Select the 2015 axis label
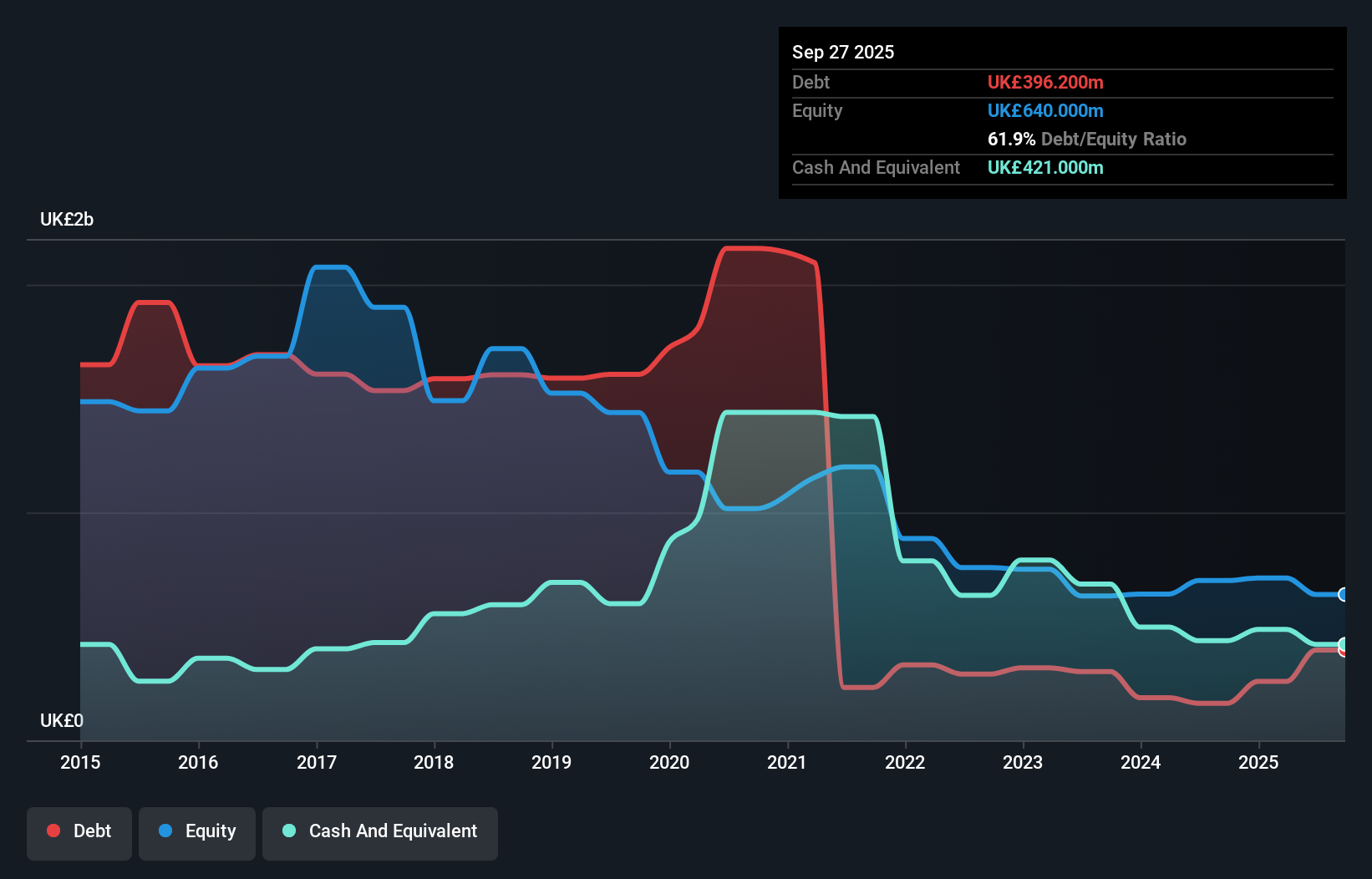 coord(79,762)
